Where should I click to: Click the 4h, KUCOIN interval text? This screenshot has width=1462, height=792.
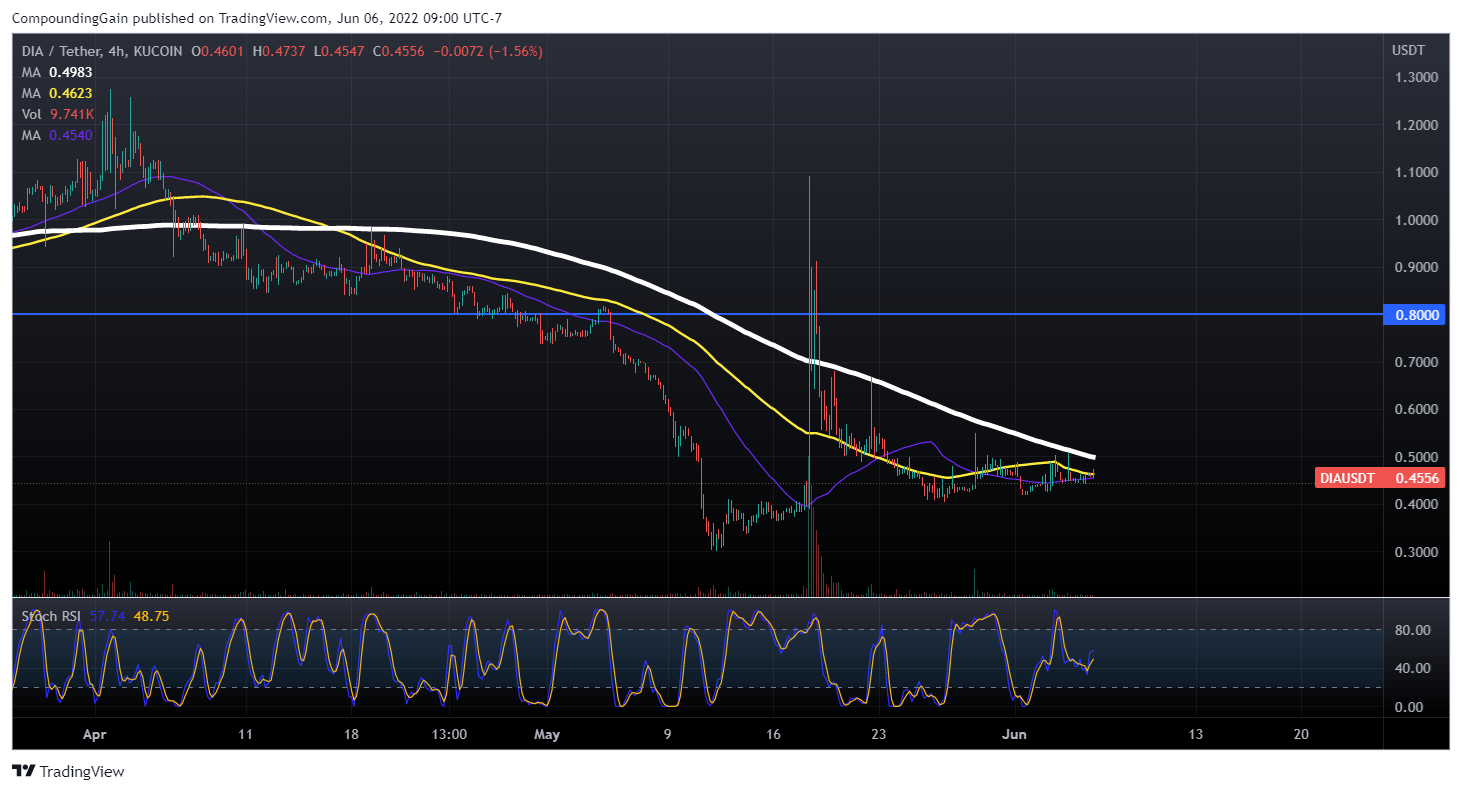click(146, 51)
